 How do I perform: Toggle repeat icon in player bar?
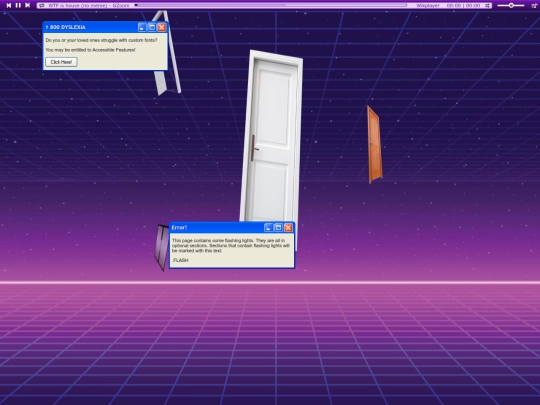[x=42, y=6]
